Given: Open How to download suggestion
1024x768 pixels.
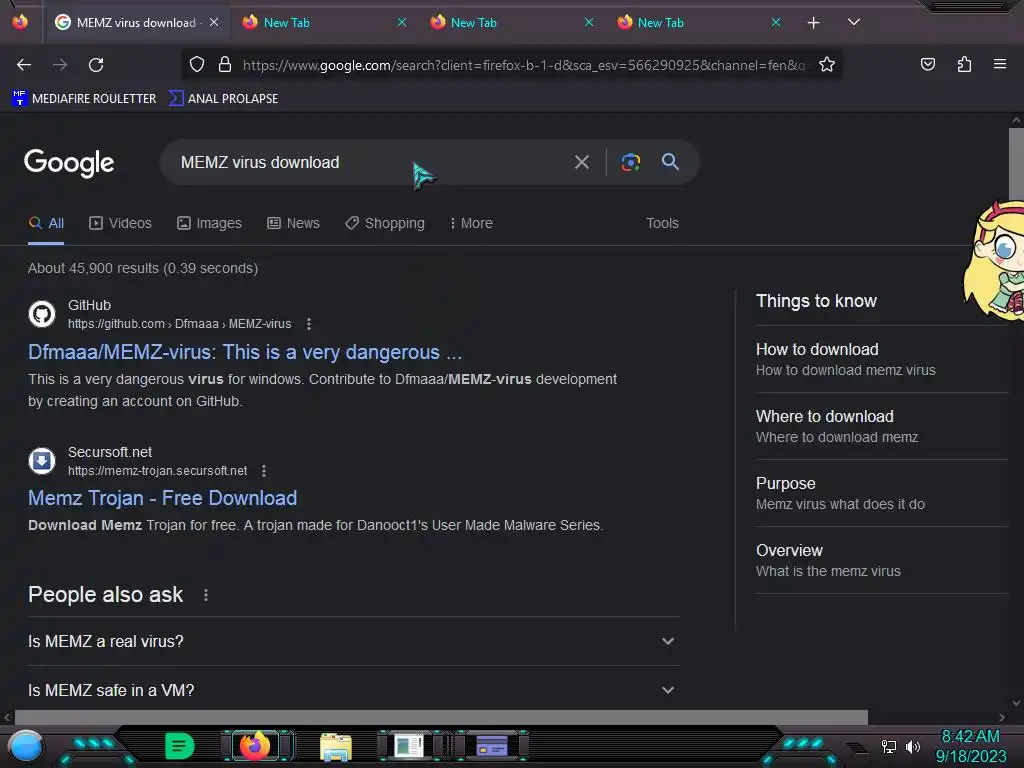Looking at the screenshot, I should pos(882,359).
